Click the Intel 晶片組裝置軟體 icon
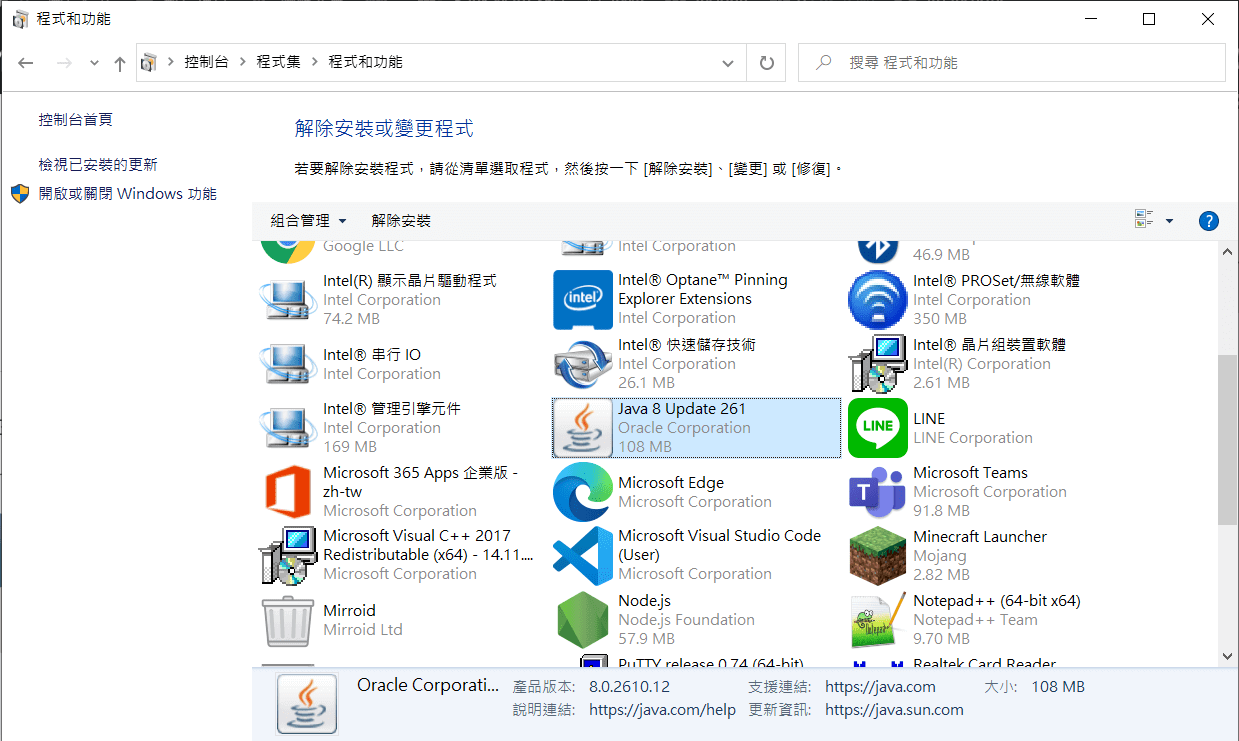This screenshot has height=741, width=1239. 878,364
